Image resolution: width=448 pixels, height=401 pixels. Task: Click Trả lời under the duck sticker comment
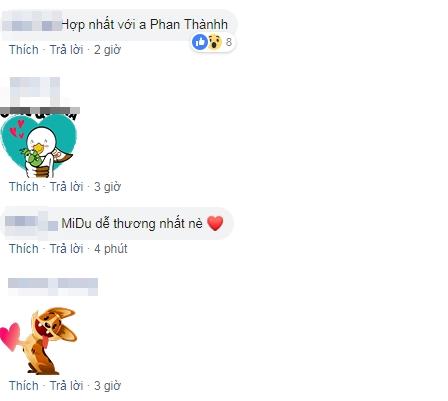tap(66, 187)
